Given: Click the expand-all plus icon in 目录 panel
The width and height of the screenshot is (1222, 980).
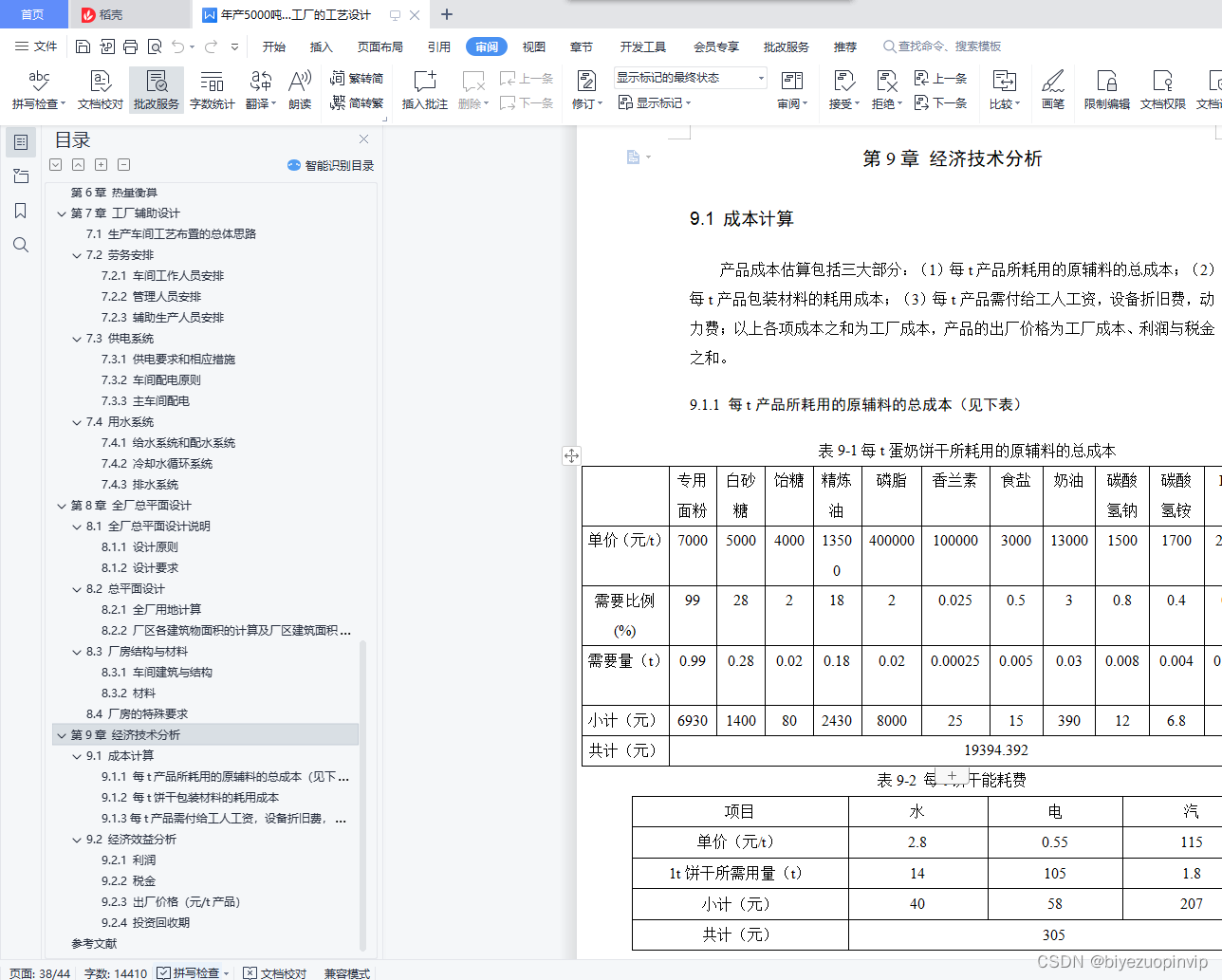Looking at the screenshot, I should [x=101, y=164].
